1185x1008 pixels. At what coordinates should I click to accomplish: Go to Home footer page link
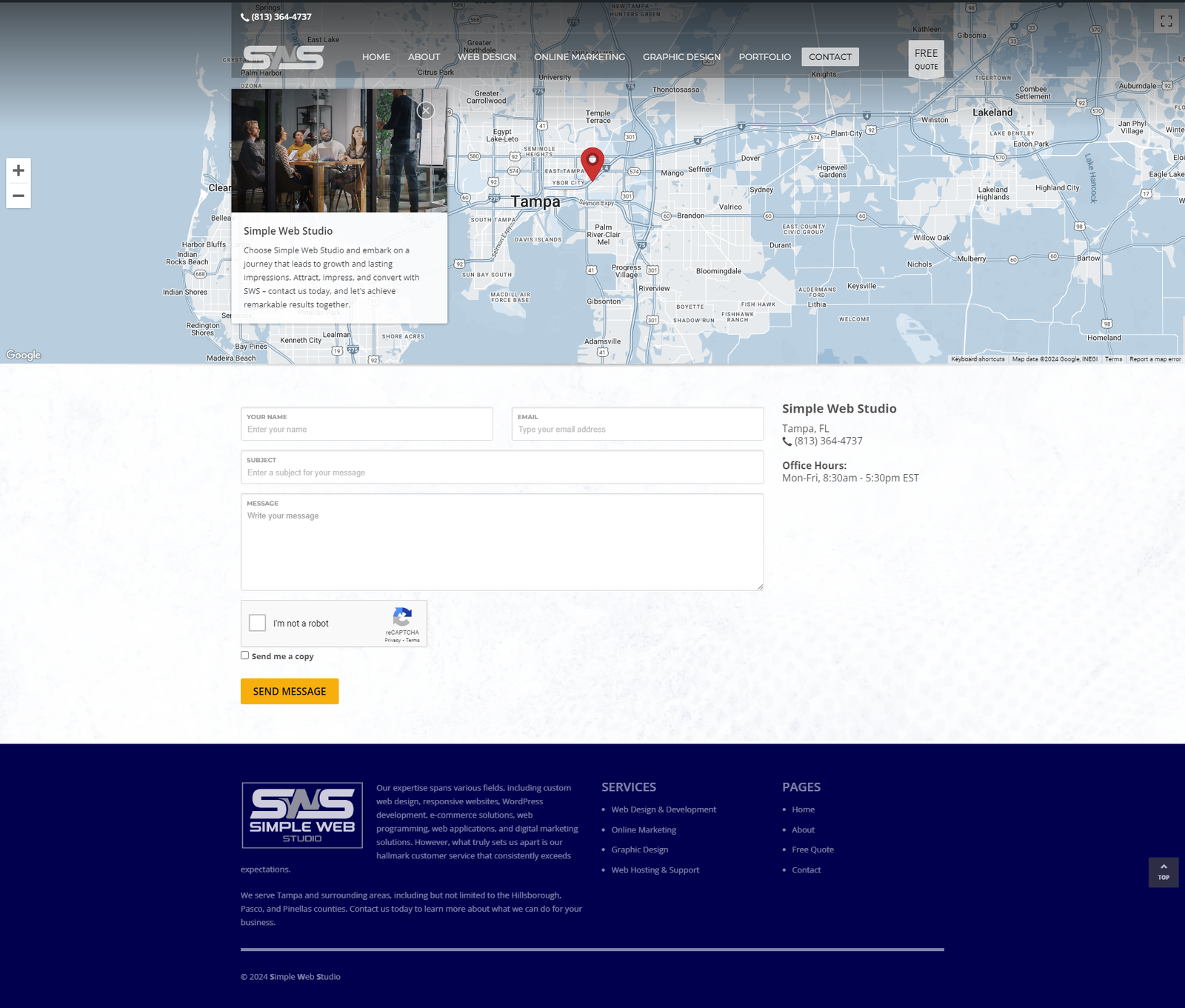click(x=803, y=810)
